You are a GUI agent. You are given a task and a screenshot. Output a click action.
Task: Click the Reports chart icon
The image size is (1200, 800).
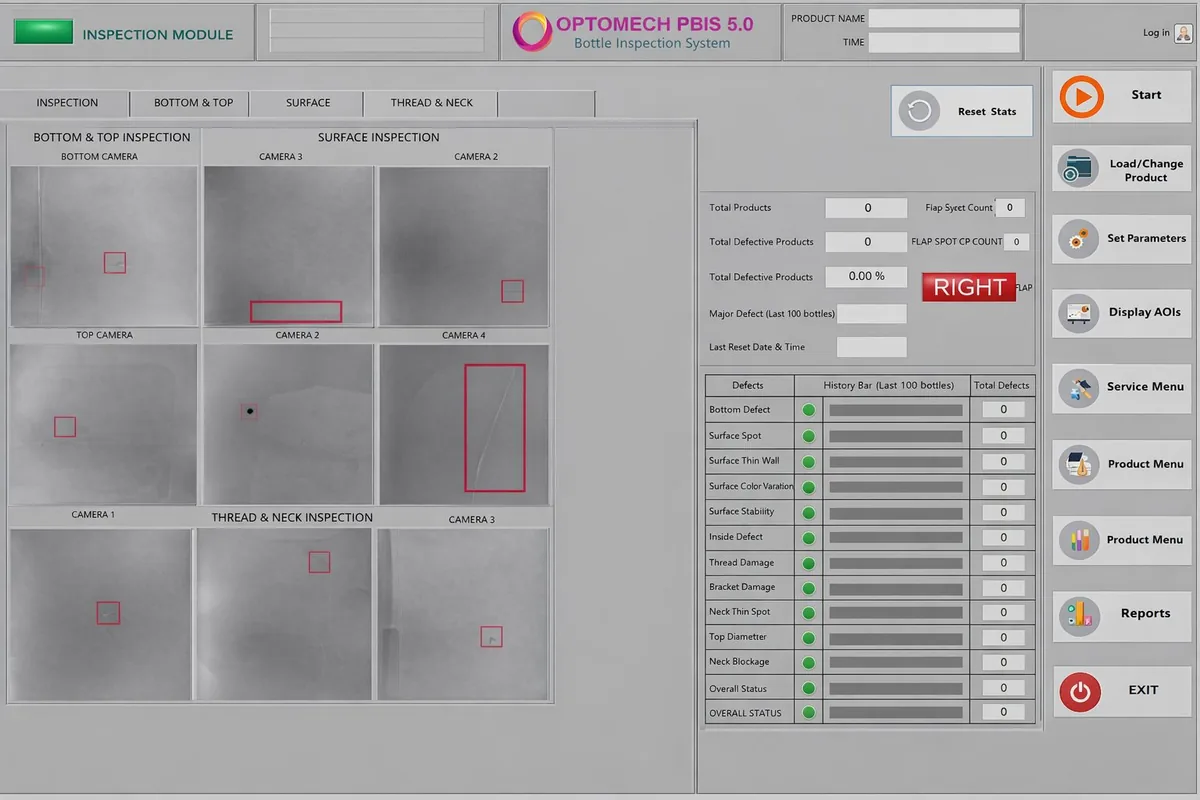pos(1078,616)
